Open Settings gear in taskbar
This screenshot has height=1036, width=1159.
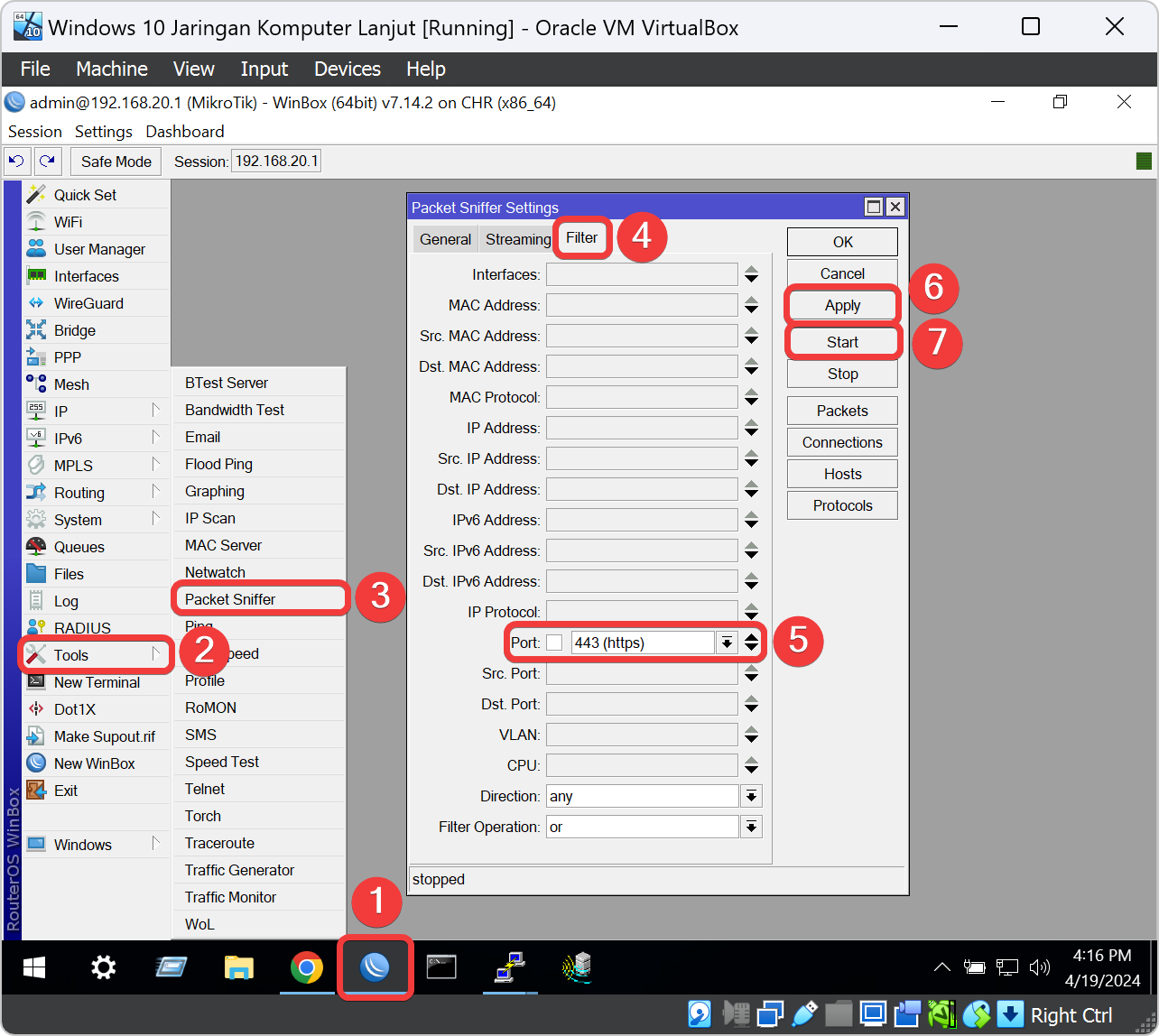104,968
